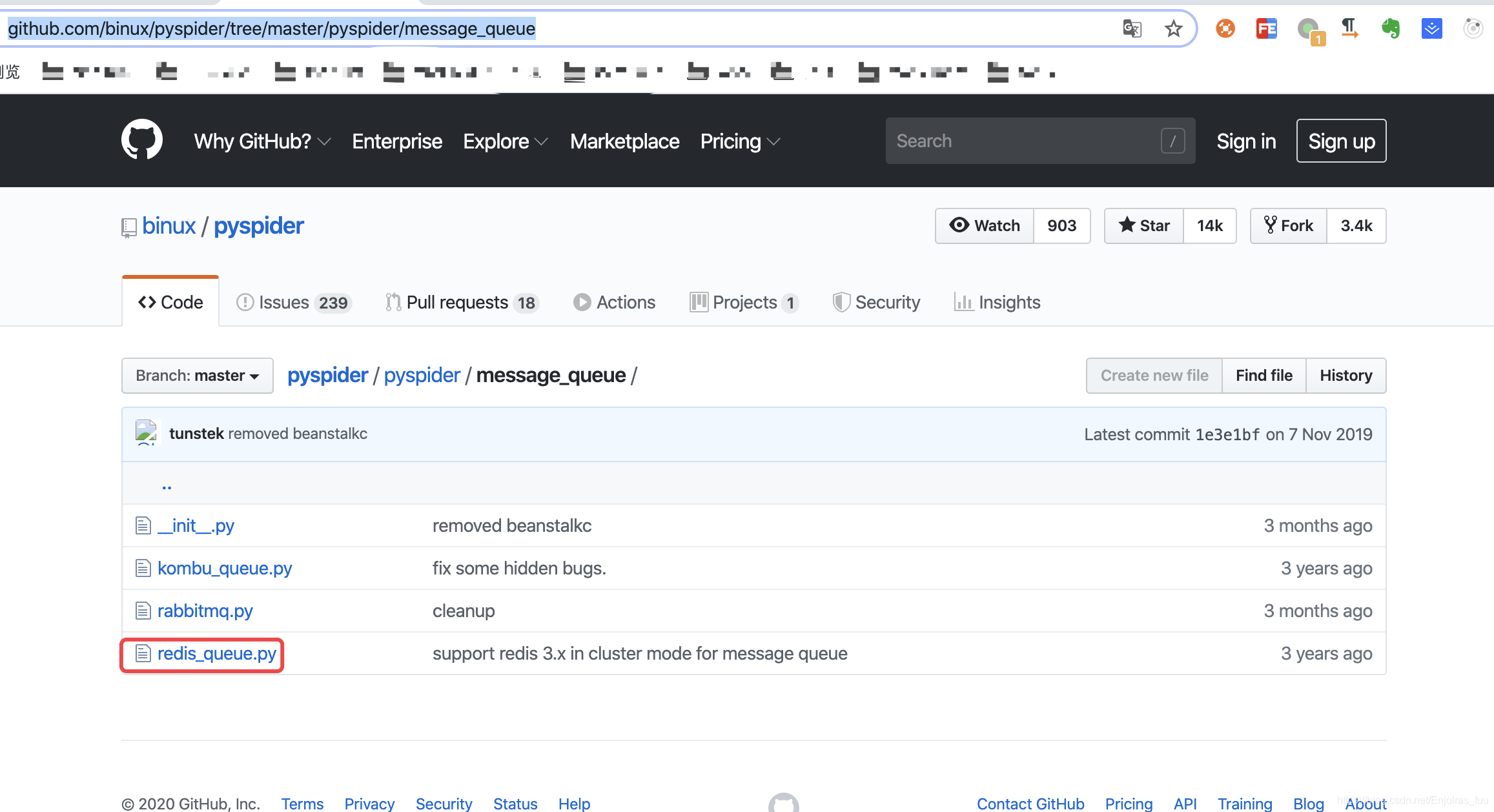Open the GitHub Octocat home logo
The image size is (1494, 812).
pos(142,140)
